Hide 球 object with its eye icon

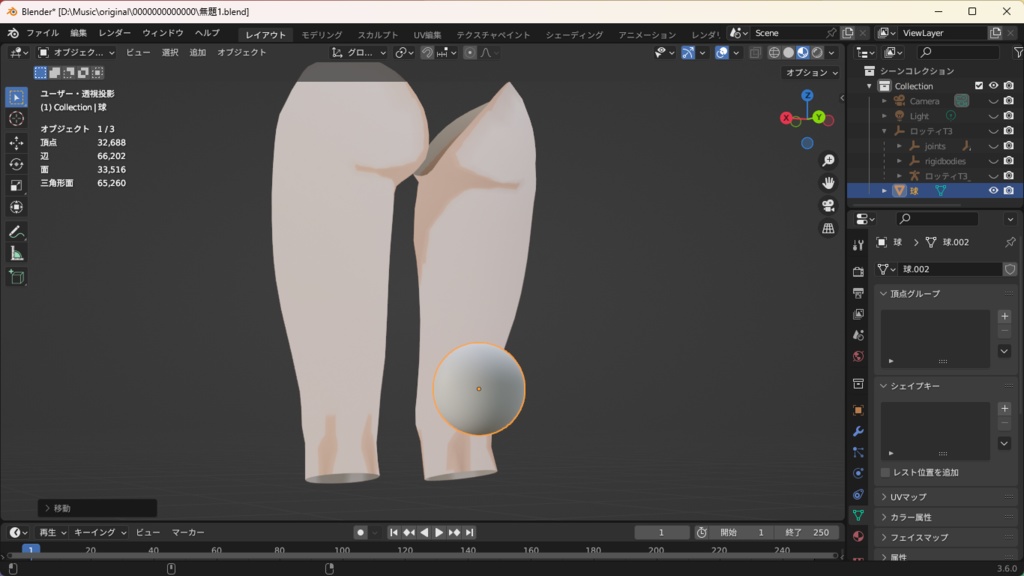[x=993, y=190]
